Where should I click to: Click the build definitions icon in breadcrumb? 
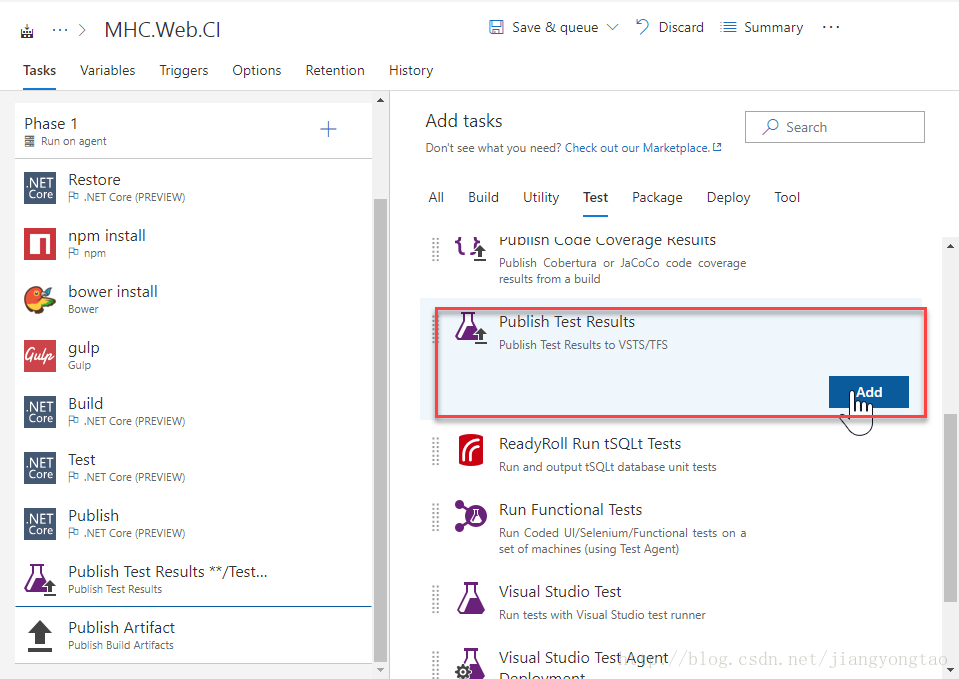point(27,31)
